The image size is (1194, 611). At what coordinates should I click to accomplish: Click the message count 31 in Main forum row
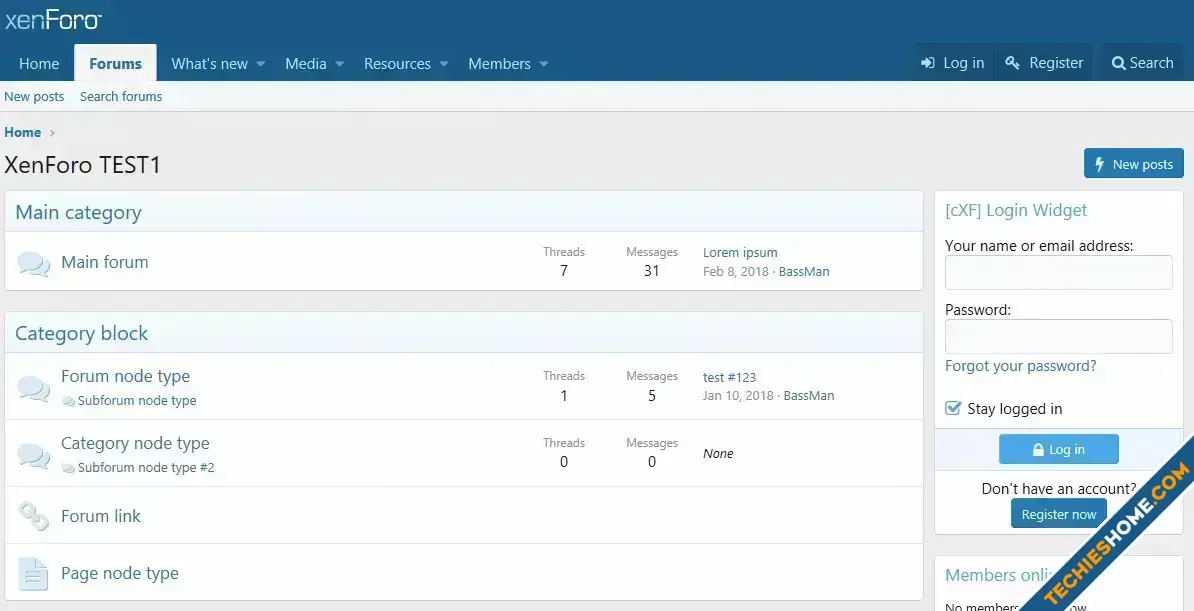point(652,271)
